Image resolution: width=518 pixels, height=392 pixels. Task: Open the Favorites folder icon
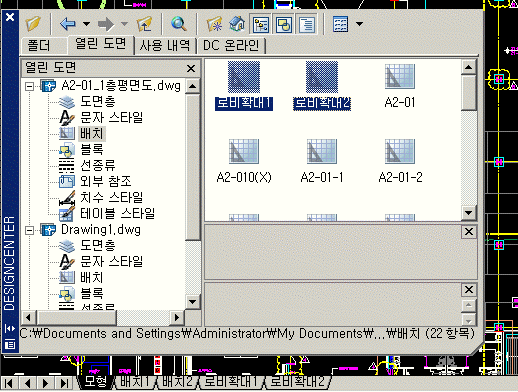214,24
